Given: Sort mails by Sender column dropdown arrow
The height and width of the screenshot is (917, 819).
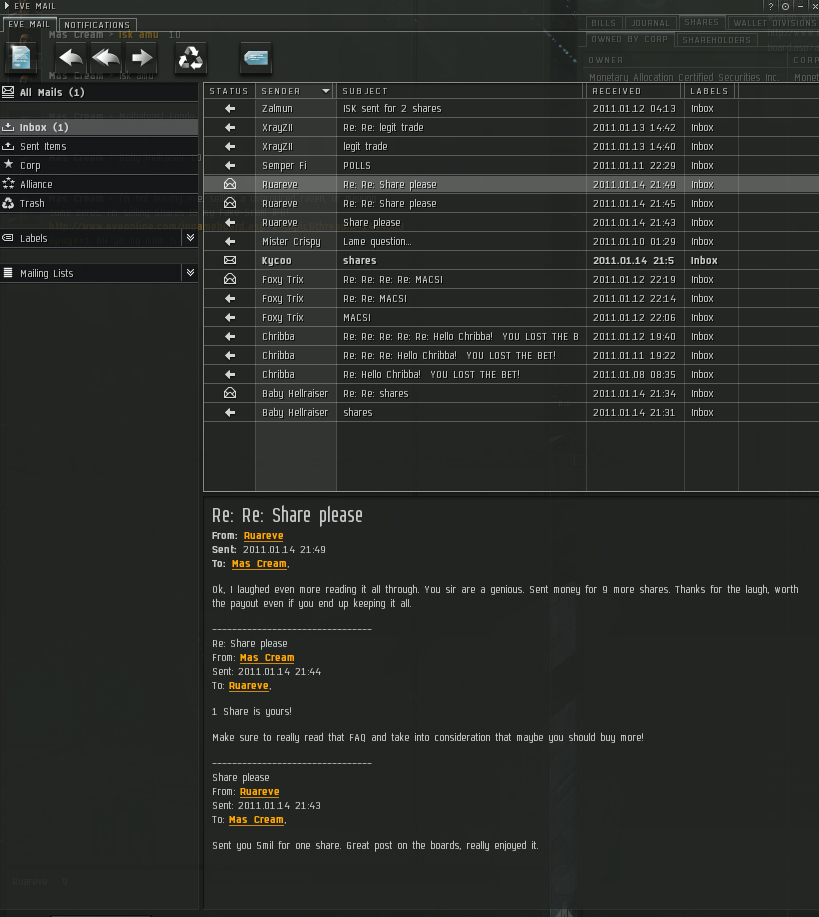Looking at the screenshot, I should pos(326,91).
